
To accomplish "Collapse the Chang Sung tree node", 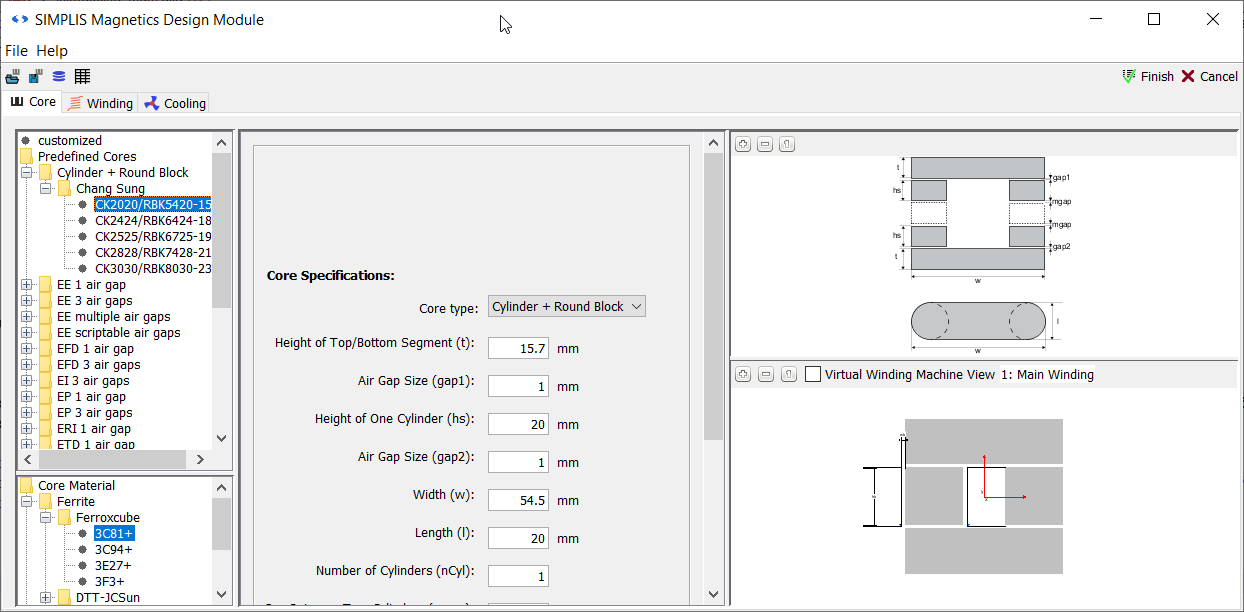I will tap(45, 189).
